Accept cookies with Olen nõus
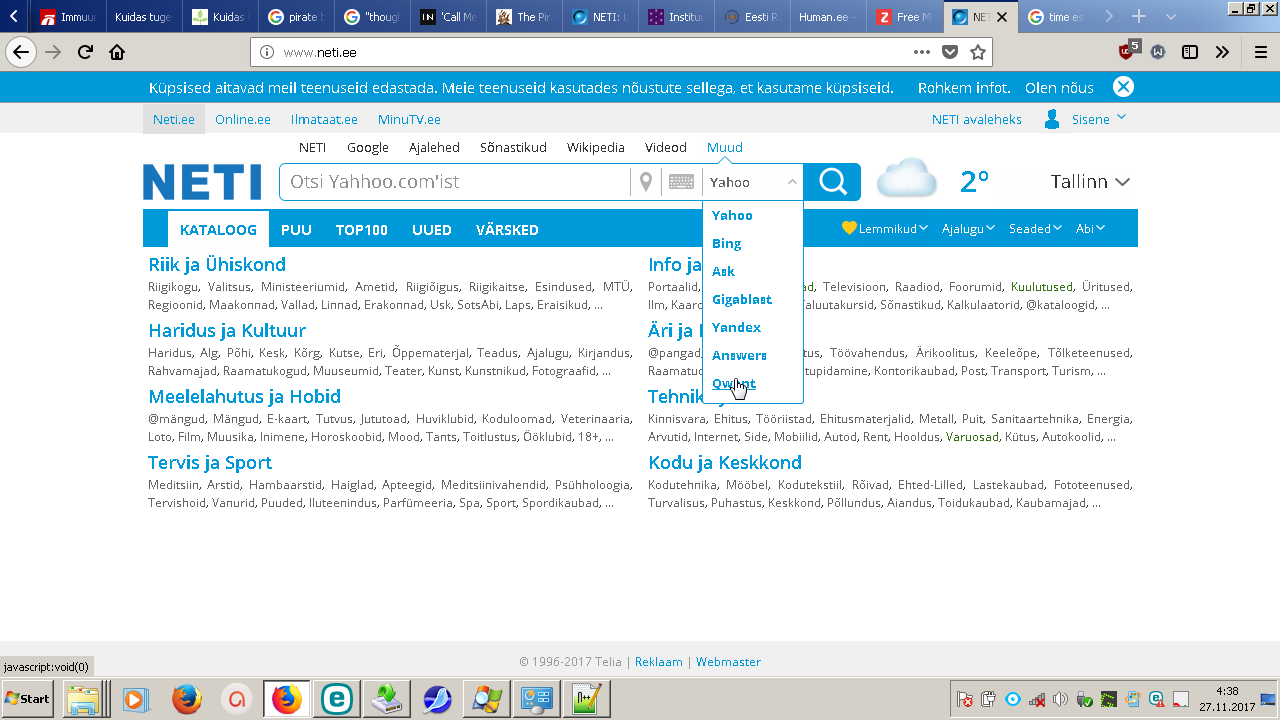 1059,88
